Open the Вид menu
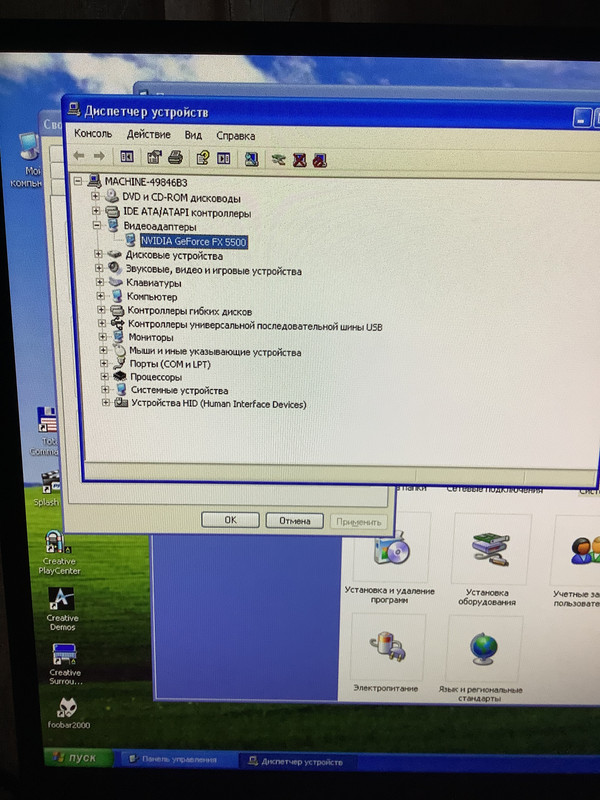Viewport: 600px width, 800px height. (193, 135)
